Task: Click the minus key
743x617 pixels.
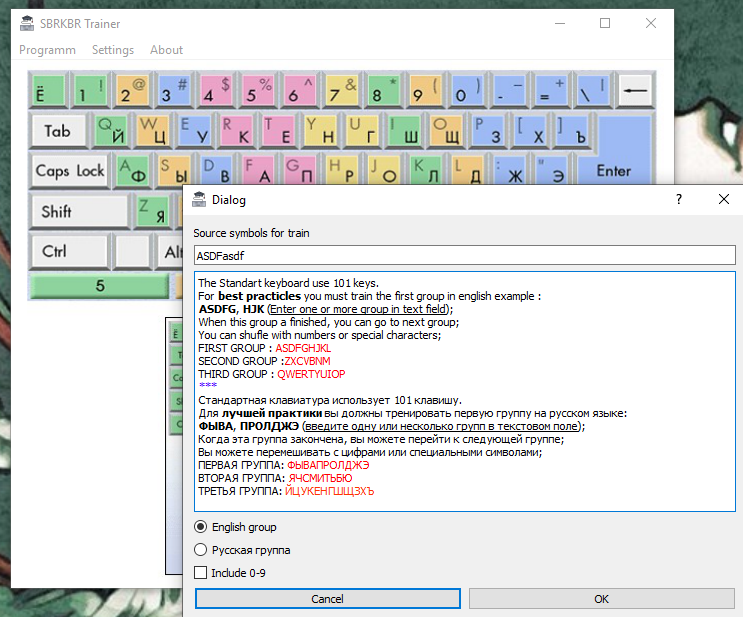Action: point(509,90)
